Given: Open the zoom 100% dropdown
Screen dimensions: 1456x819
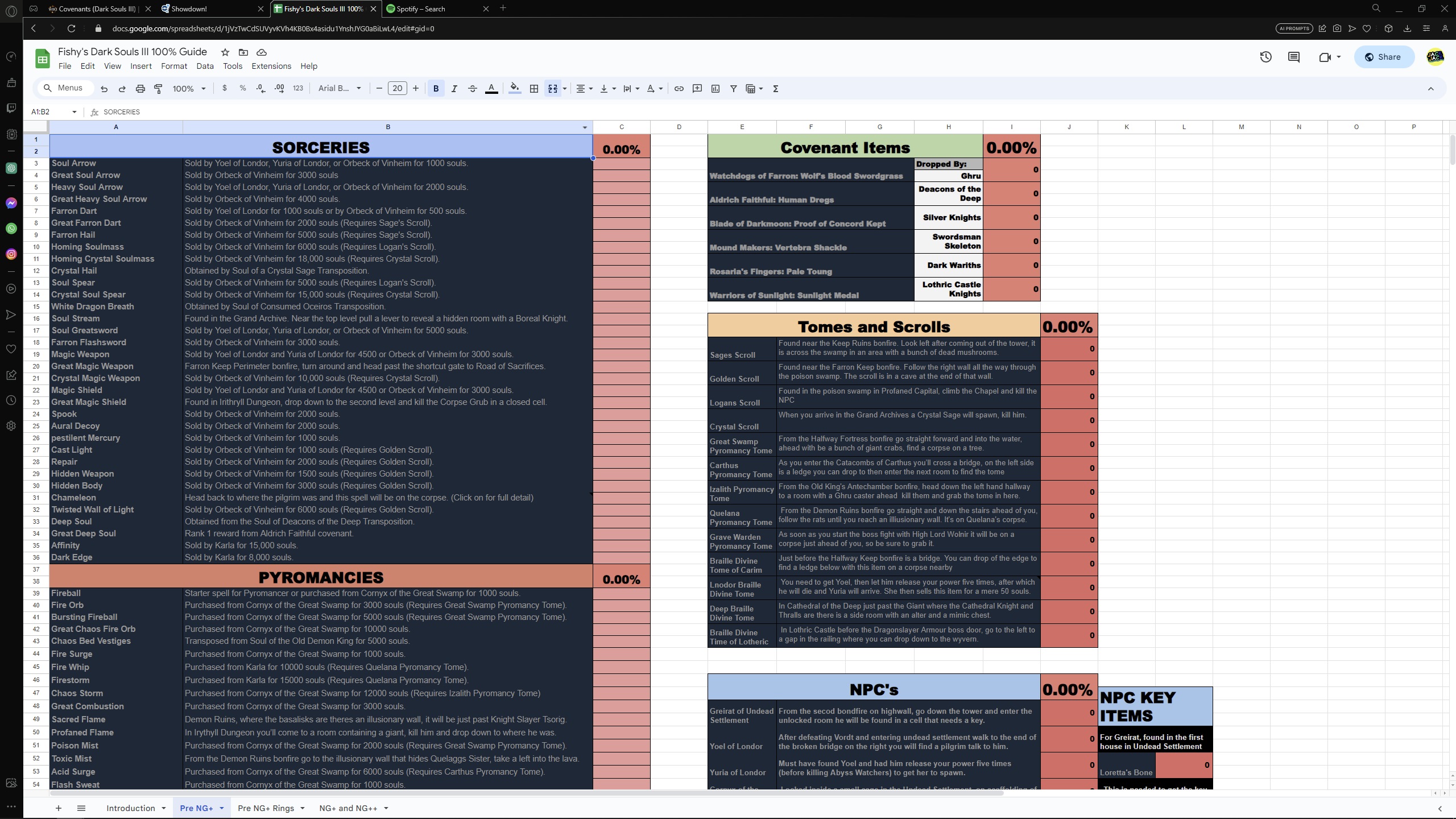Looking at the screenshot, I should [x=189, y=89].
